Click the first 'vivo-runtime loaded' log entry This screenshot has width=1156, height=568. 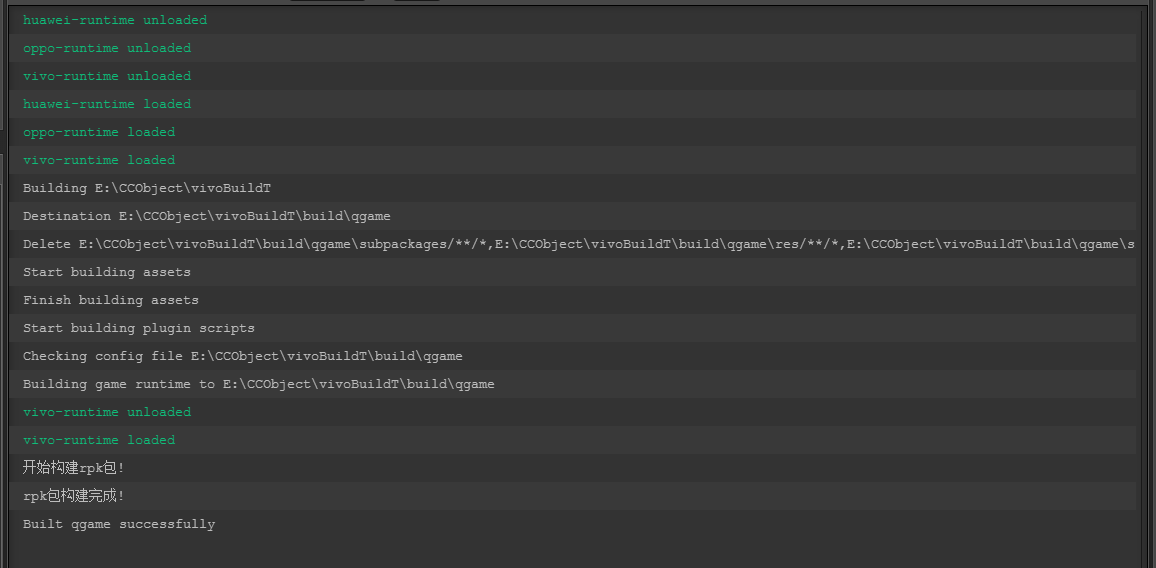(x=99, y=160)
